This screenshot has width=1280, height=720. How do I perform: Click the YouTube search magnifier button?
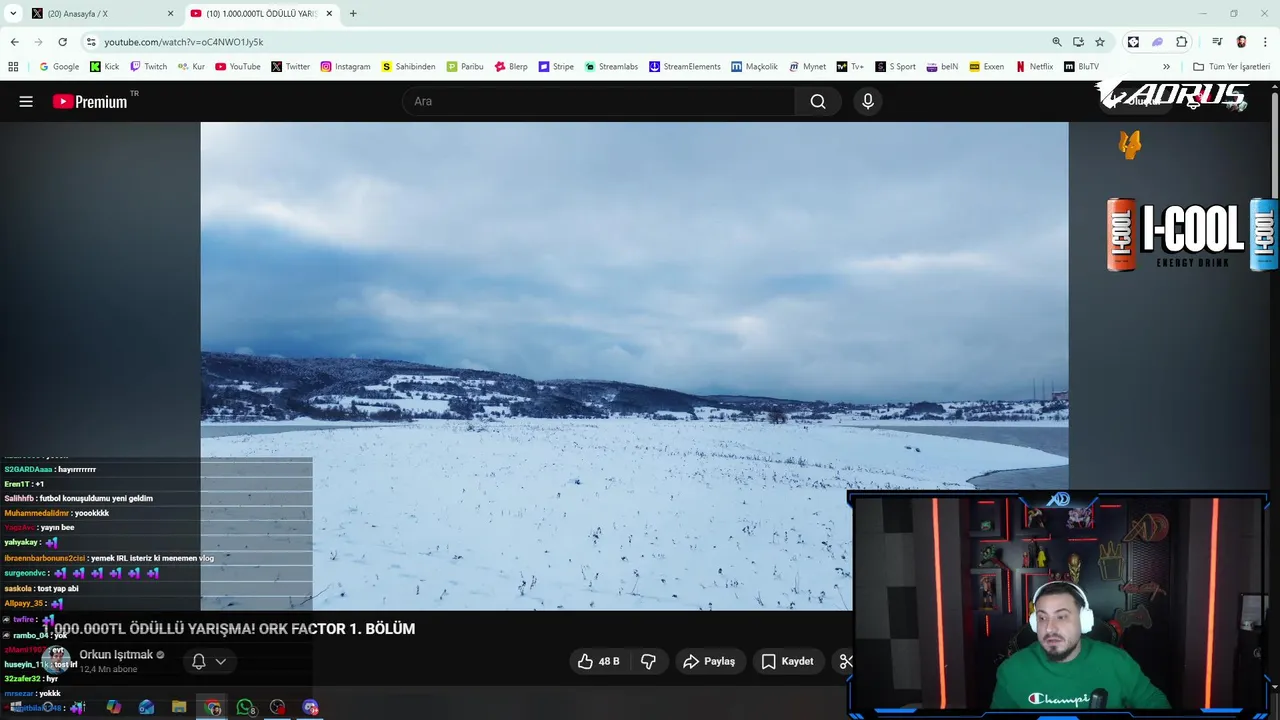[x=818, y=101]
